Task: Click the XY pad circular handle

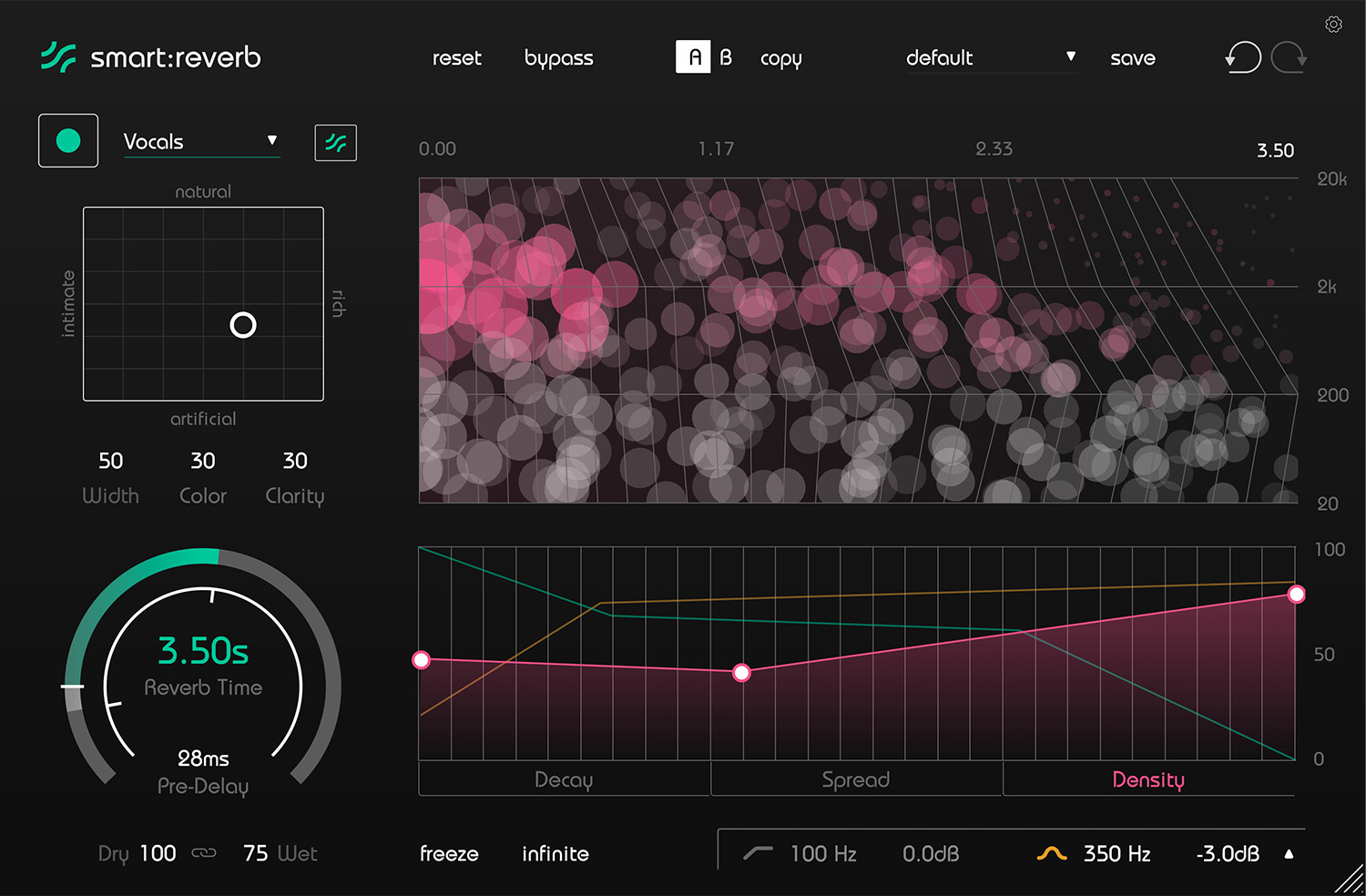Action: (x=243, y=325)
